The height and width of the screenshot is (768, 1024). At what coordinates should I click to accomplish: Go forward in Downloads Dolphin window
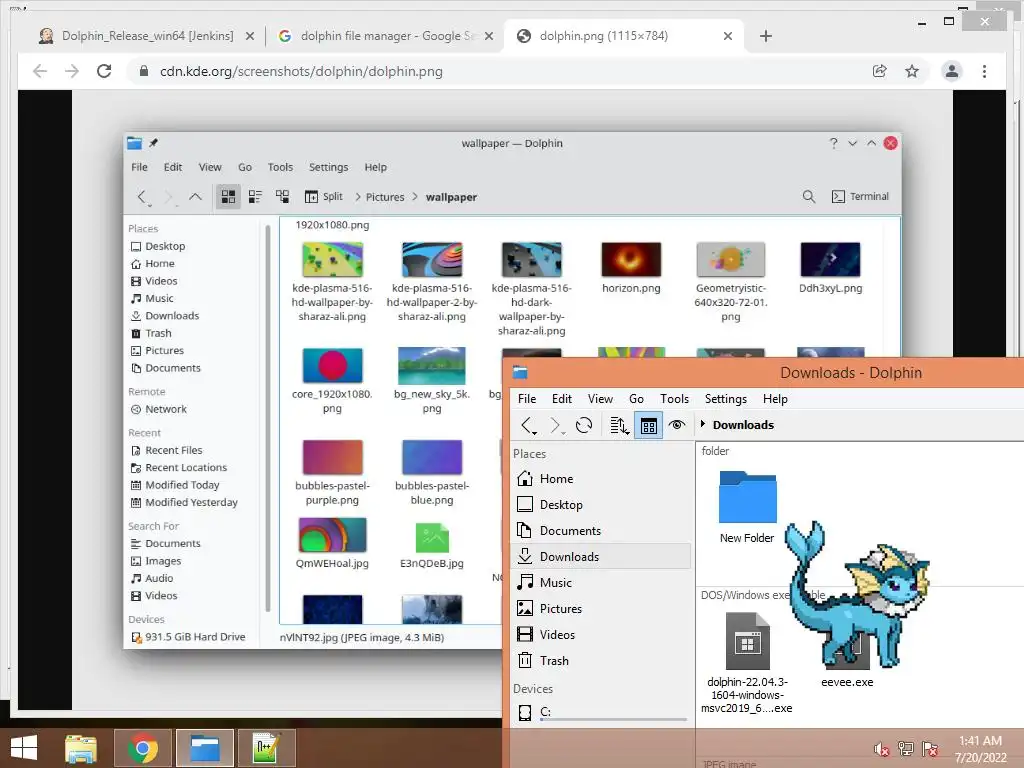(556, 425)
